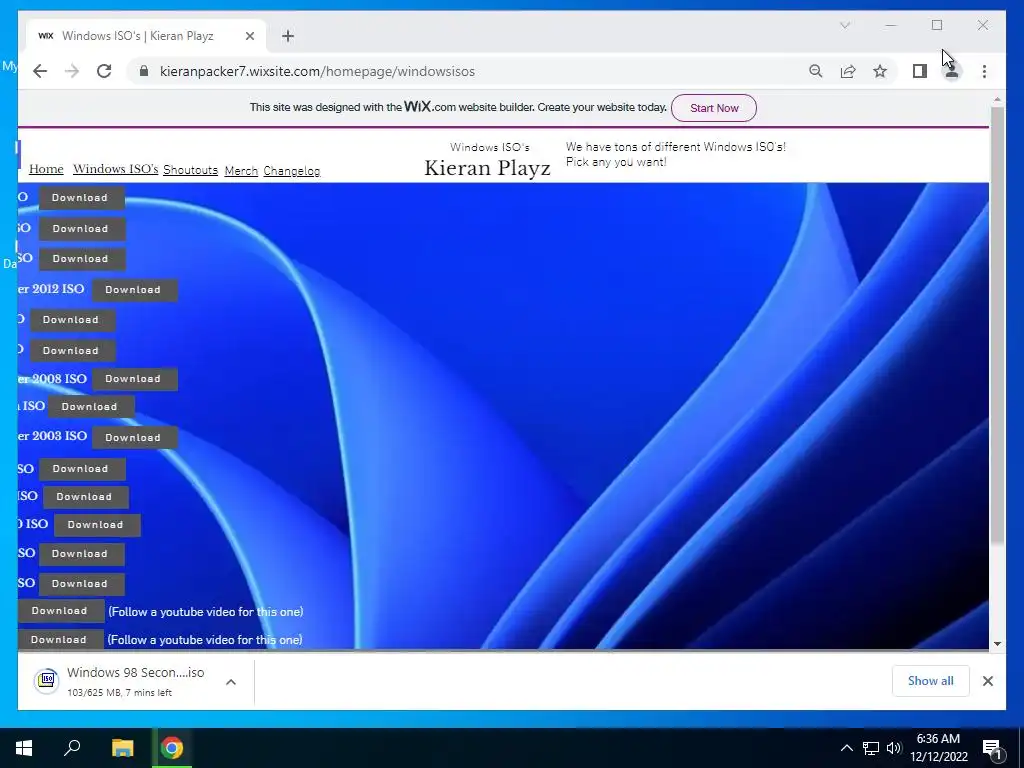Open the tab search chevron
This screenshot has height=768, width=1024.
coord(844,25)
